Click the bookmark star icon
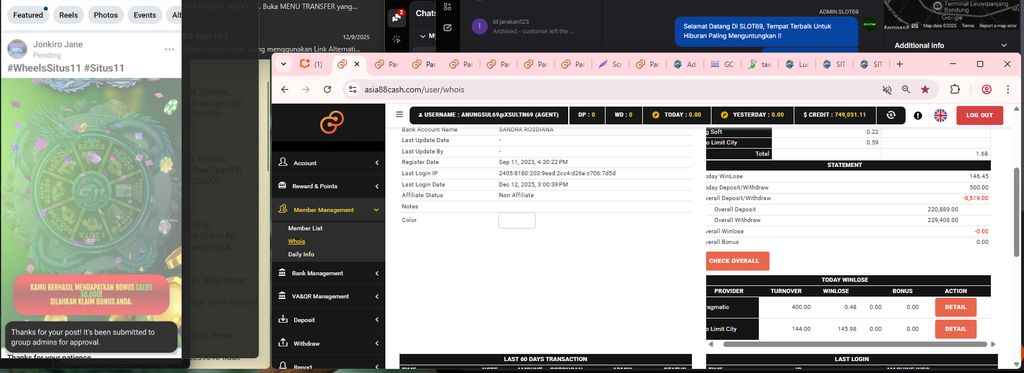Image resolution: width=1024 pixels, height=373 pixels. pyautogui.click(x=925, y=89)
